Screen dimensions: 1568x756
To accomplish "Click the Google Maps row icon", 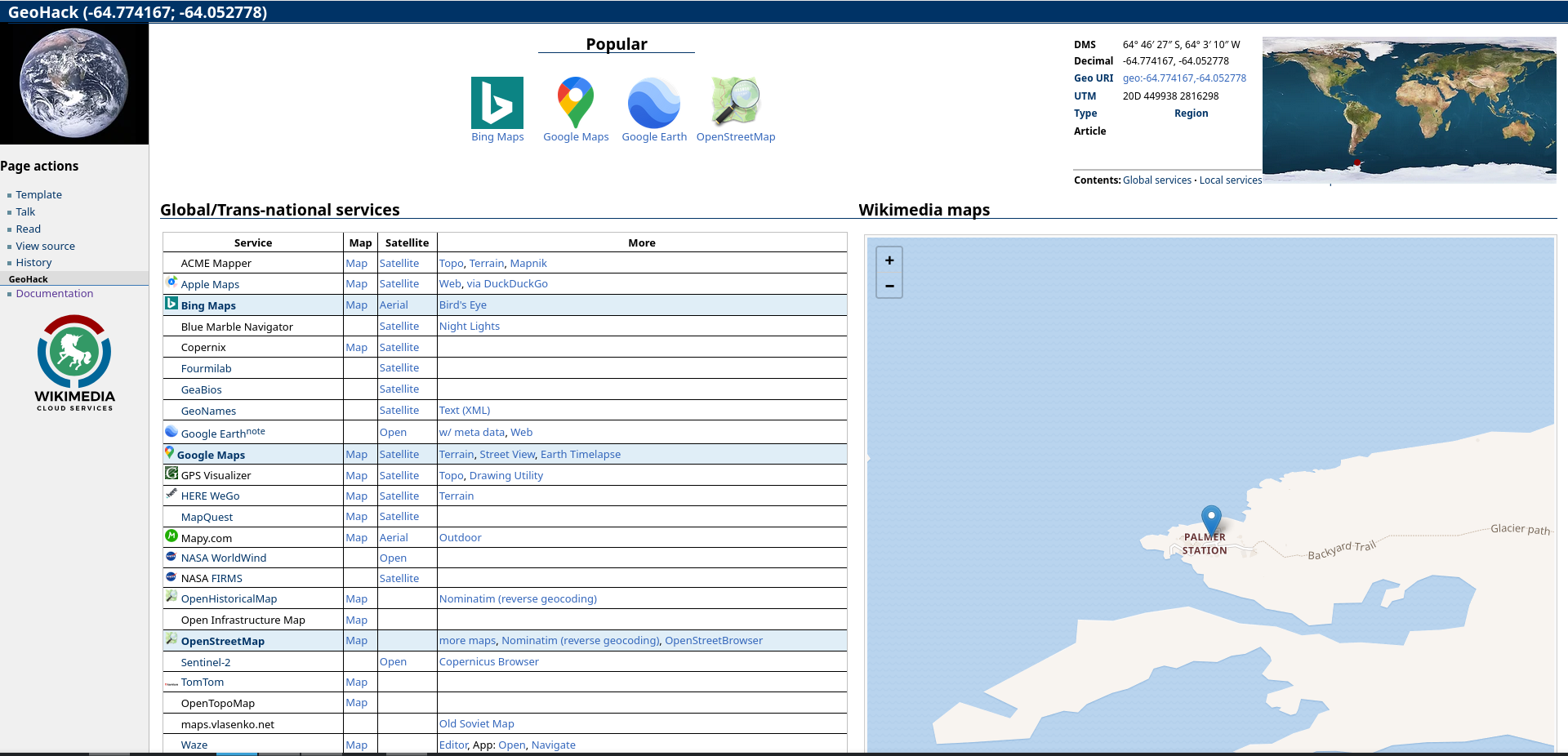I will (x=169, y=452).
